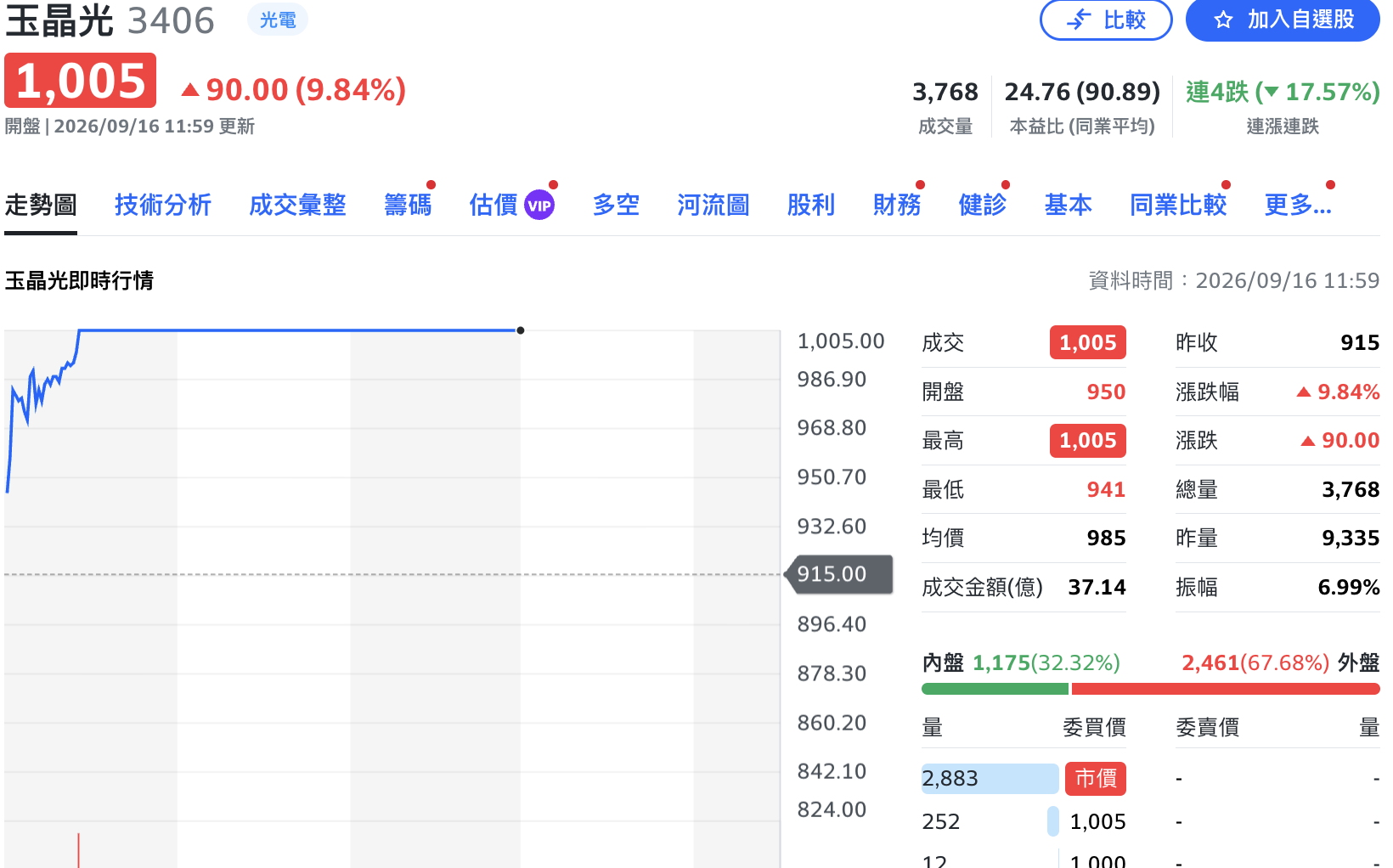The width and height of the screenshot is (1393, 868).
Task: Click the 24.76 (90.89) 本益比 value
Action: pyautogui.click(x=1082, y=92)
